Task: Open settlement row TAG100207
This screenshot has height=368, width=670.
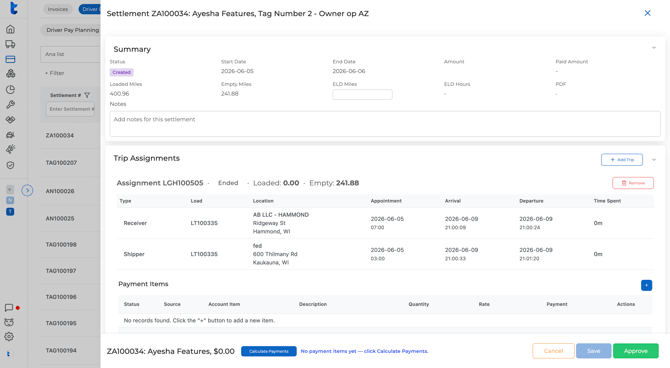Action: pyautogui.click(x=62, y=163)
